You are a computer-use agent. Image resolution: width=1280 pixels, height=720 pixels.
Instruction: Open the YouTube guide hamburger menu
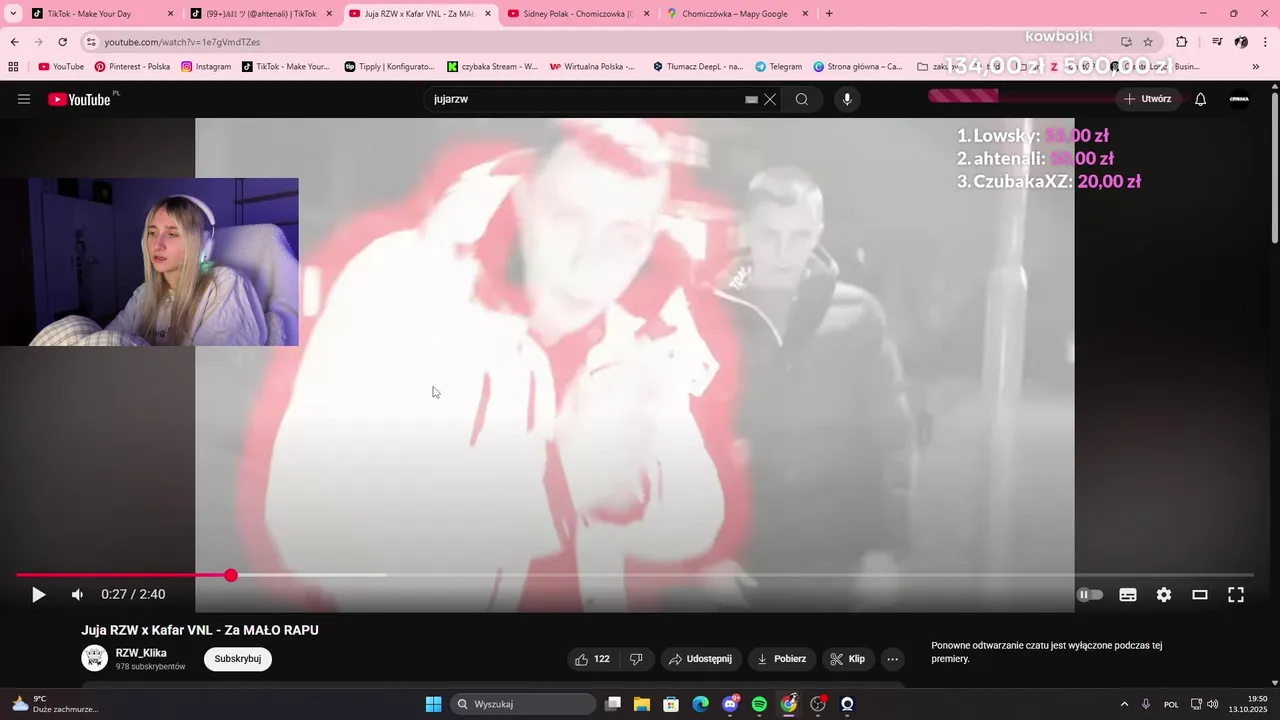[x=24, y=99]
